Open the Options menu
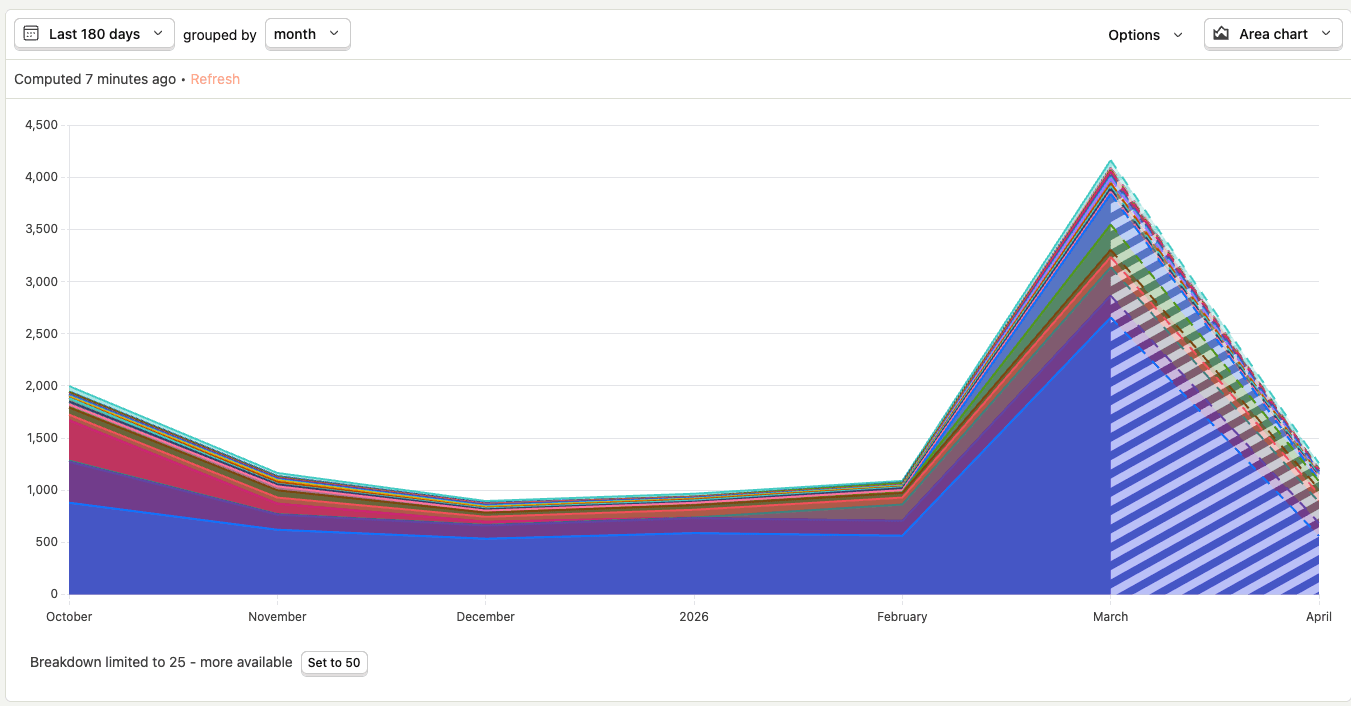1351x706 pixels. (x=1145, y=35)
